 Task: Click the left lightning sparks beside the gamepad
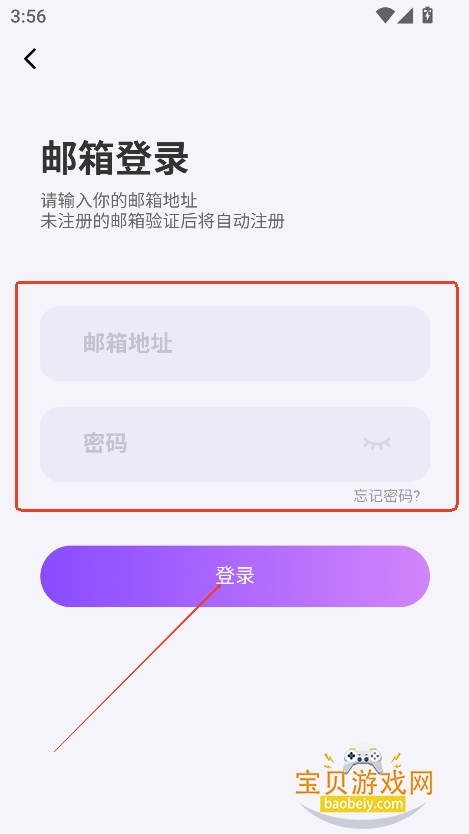coord(330,761)
